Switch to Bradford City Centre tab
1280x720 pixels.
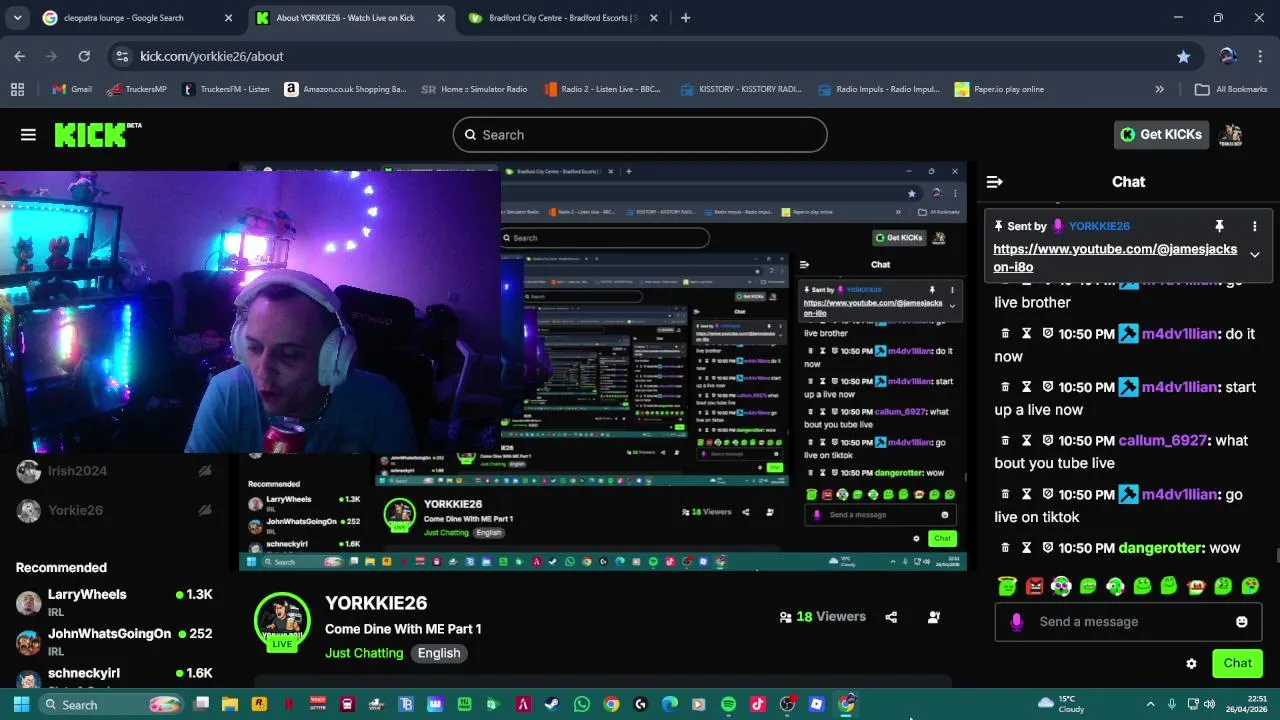pos(562,18)
